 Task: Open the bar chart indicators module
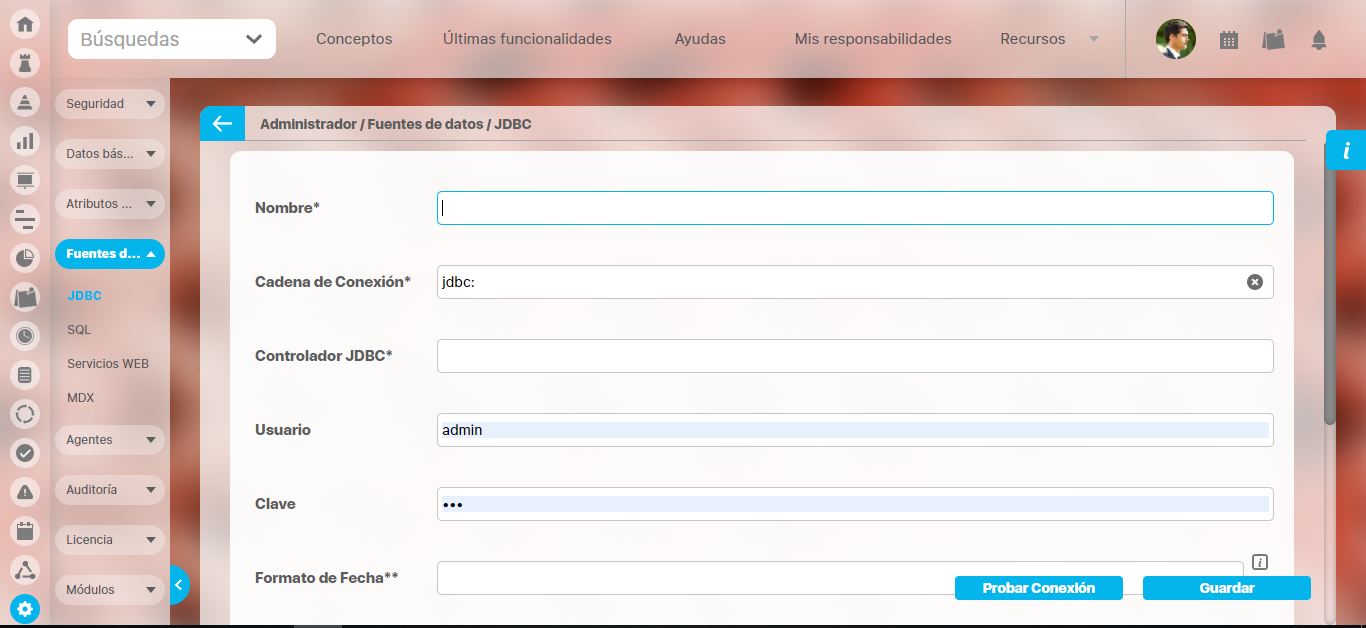(x=25, y=141)
